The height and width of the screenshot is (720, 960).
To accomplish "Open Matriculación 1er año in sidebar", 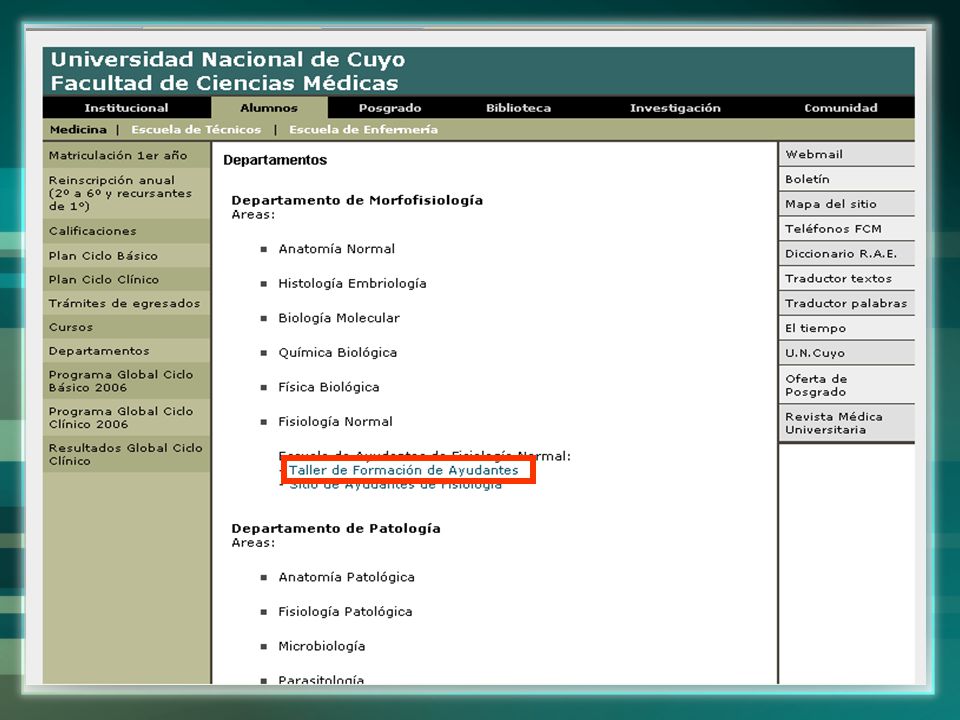I will pos(127,156).
